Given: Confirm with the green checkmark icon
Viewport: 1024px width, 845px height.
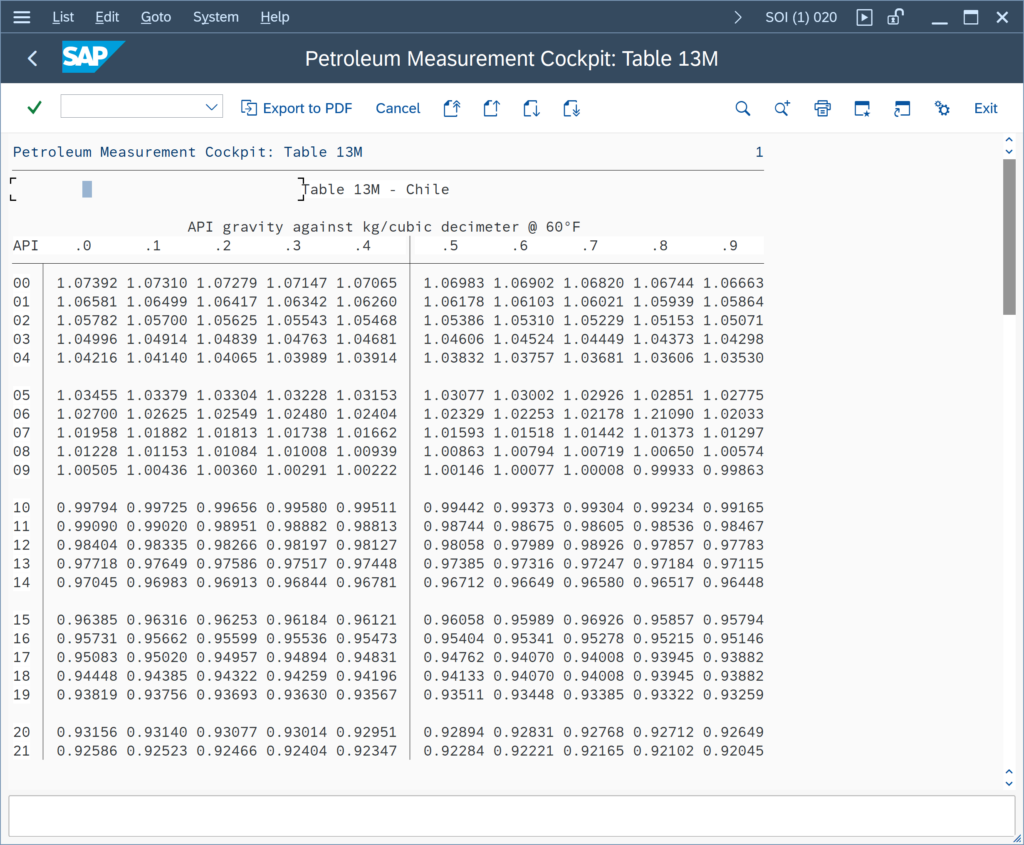Looking at the screenshot, I should [35, 108].
